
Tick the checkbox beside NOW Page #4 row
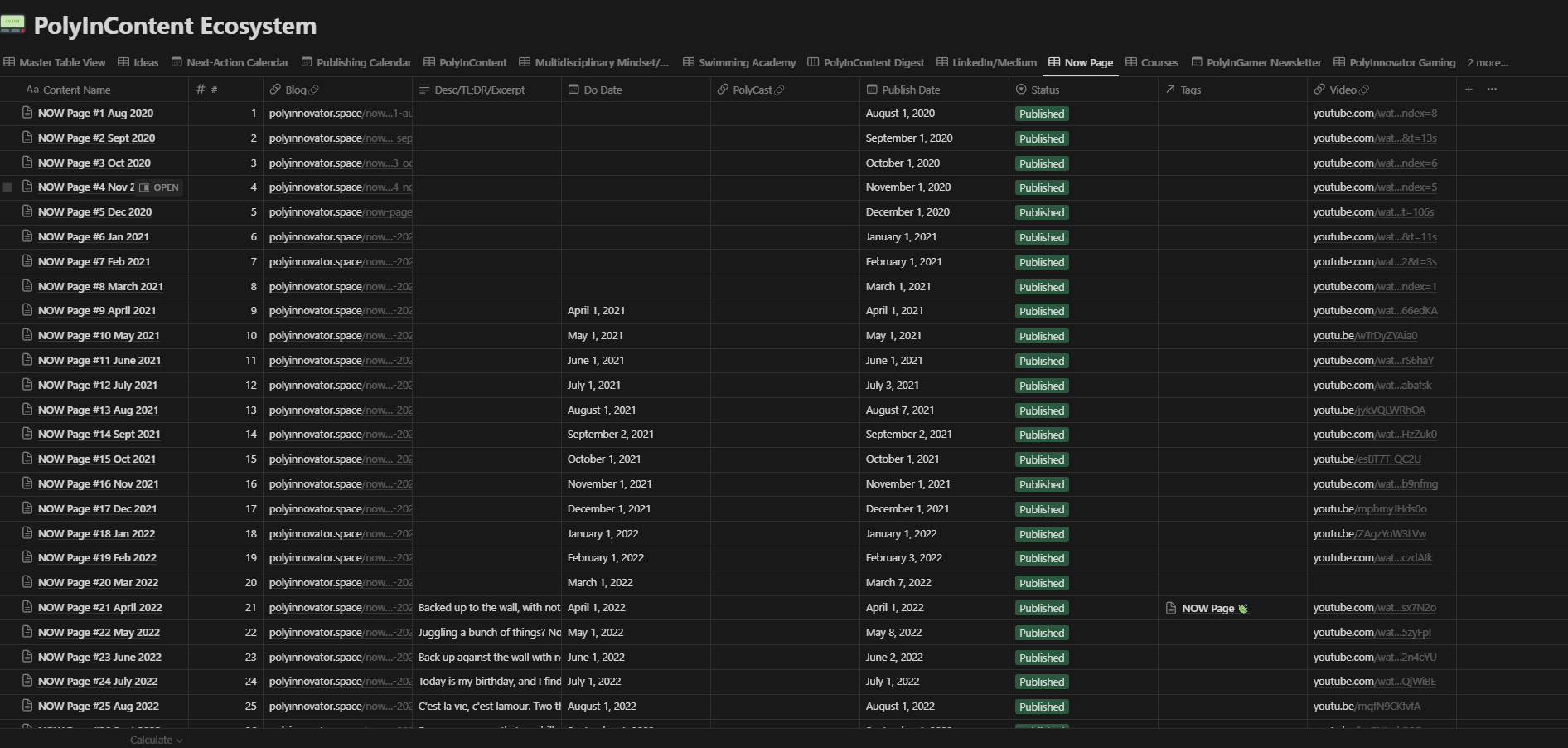[x=8, y=187]
